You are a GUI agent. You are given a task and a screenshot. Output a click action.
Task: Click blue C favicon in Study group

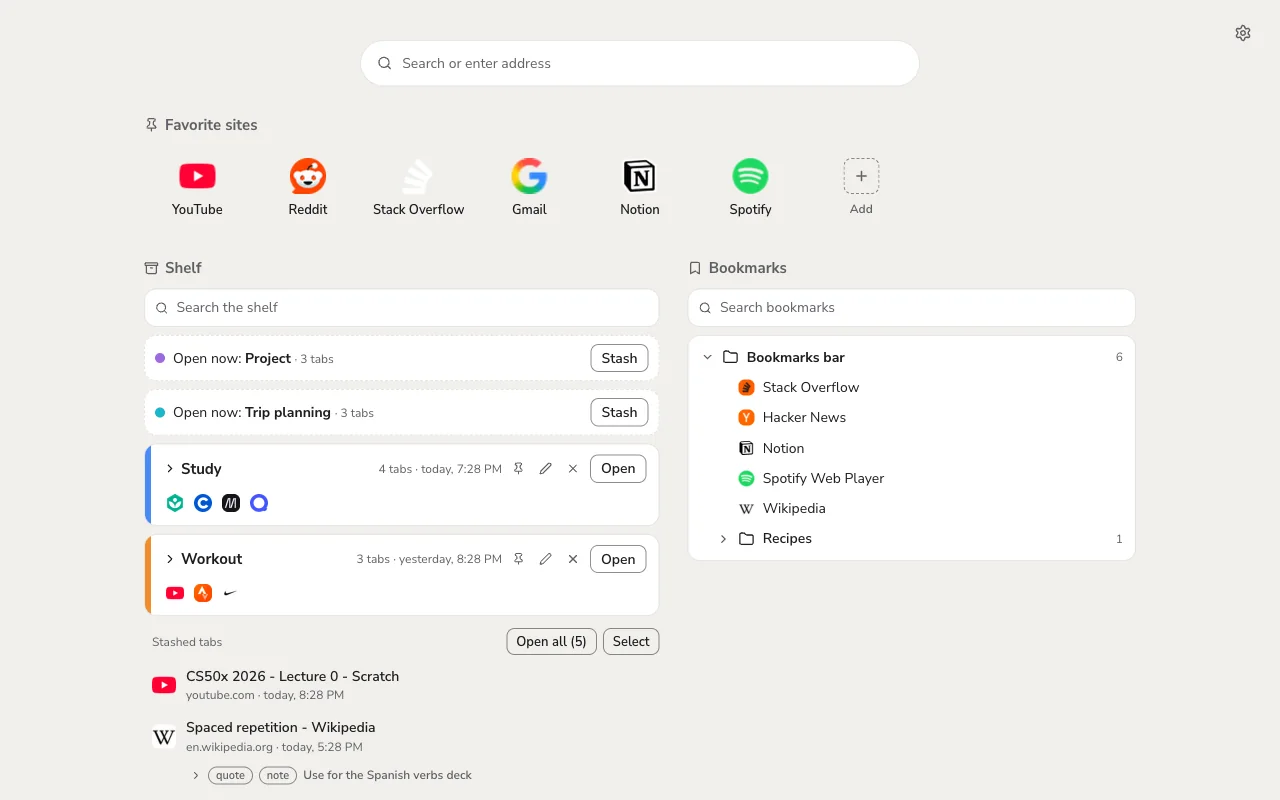(203, 503)
